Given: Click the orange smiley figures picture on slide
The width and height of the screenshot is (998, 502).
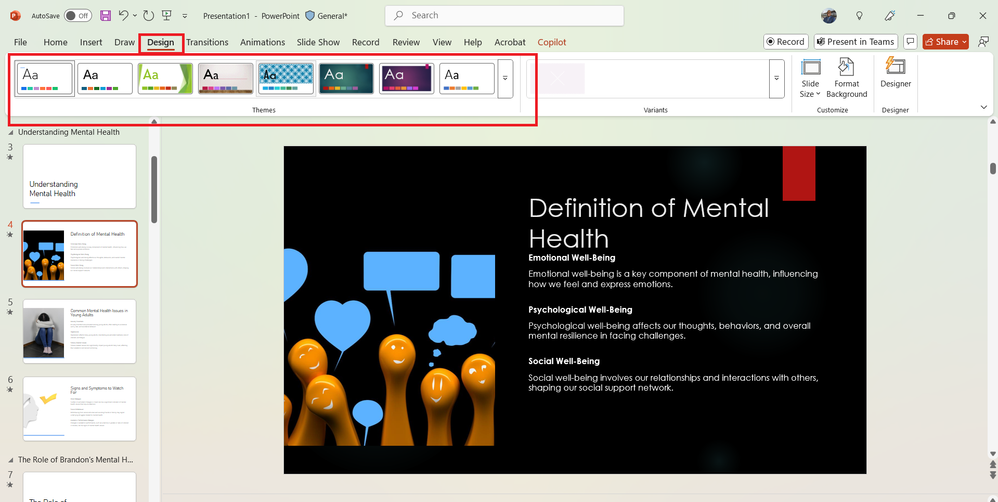Looking at the screenshot, I should [390, 347].
